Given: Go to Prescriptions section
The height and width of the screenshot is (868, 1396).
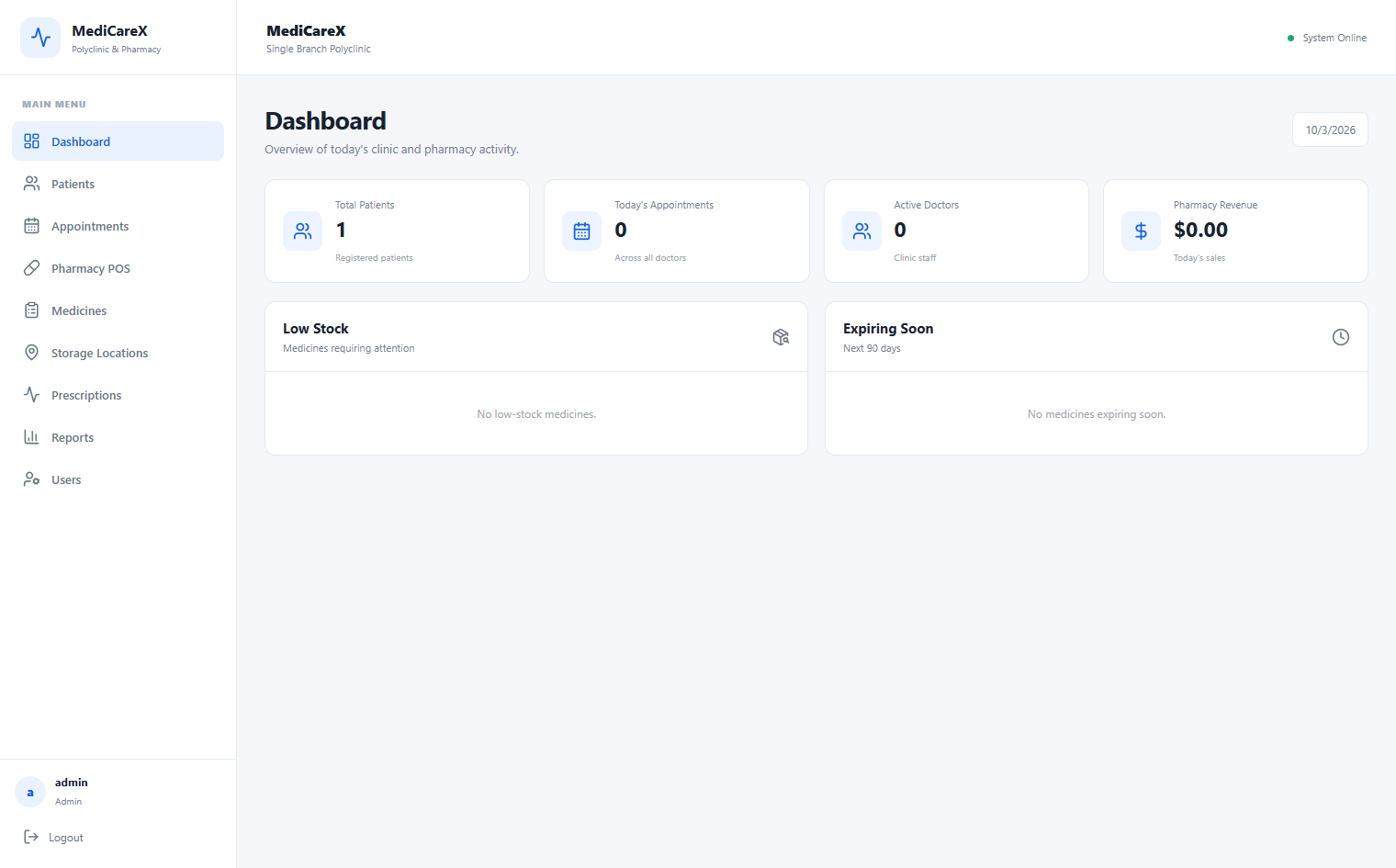Looking at the screenshot, I should coord(118,395).
